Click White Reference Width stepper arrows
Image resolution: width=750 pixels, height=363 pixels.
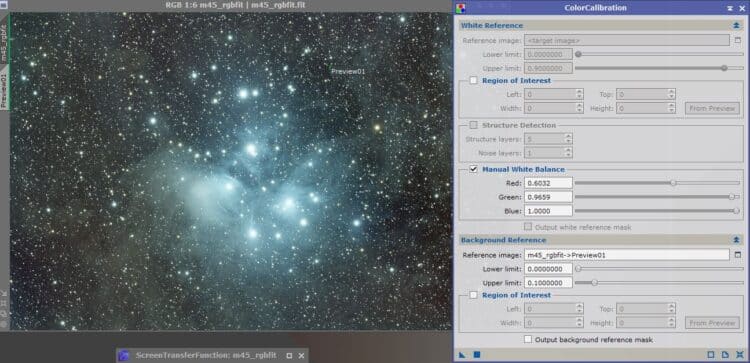click(x=579, y=109)
